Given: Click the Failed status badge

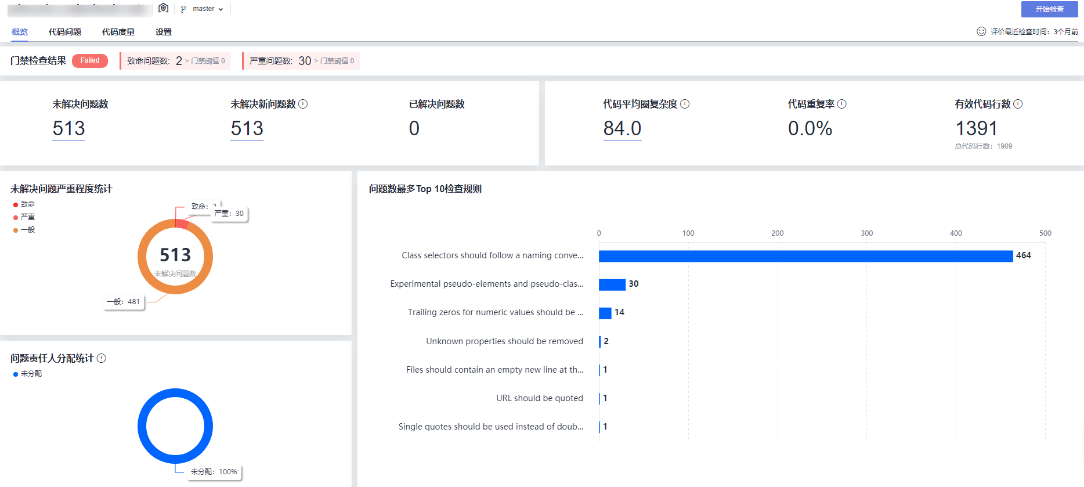Looking at the screenshot, I should [x=90, y=61].
